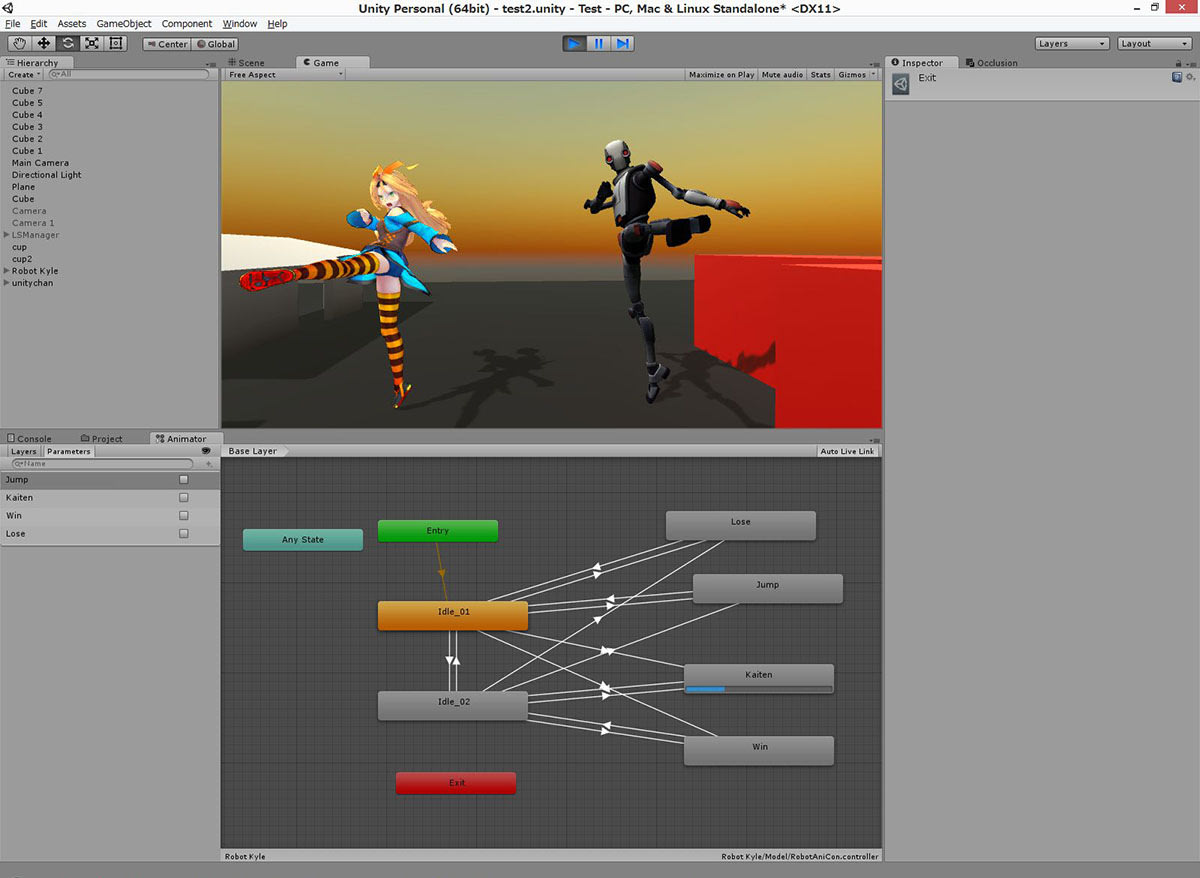Image resolution: width=1200 pixels, height=878 pixels.
Task: Open the Window menu
Action: coord(240,24)
